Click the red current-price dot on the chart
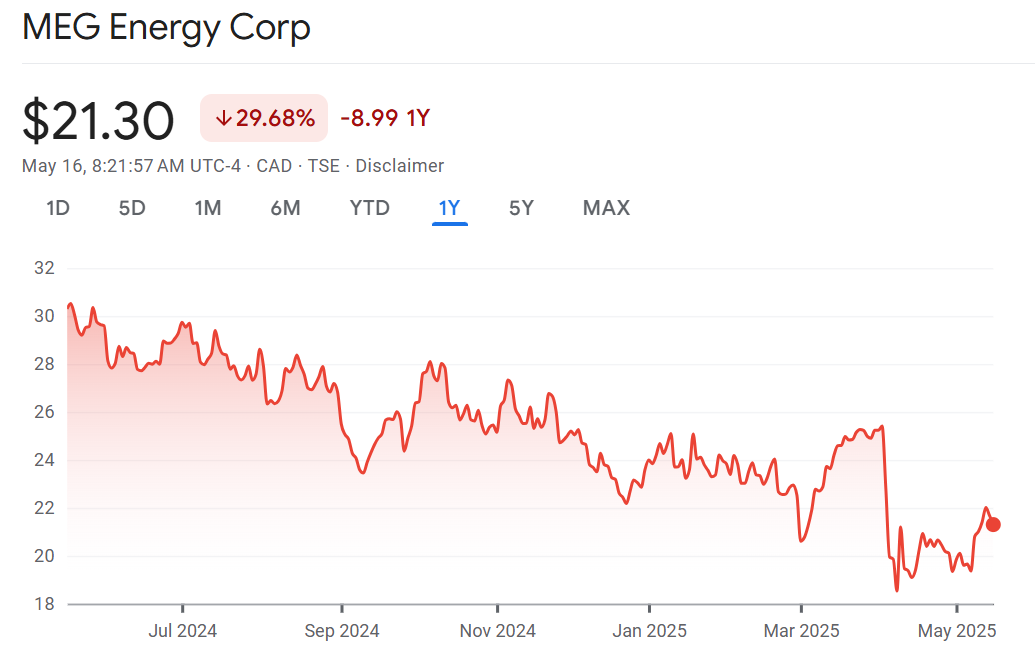Image resolution: width=1035 pixels, height=652 pixels. pos(993,524)
